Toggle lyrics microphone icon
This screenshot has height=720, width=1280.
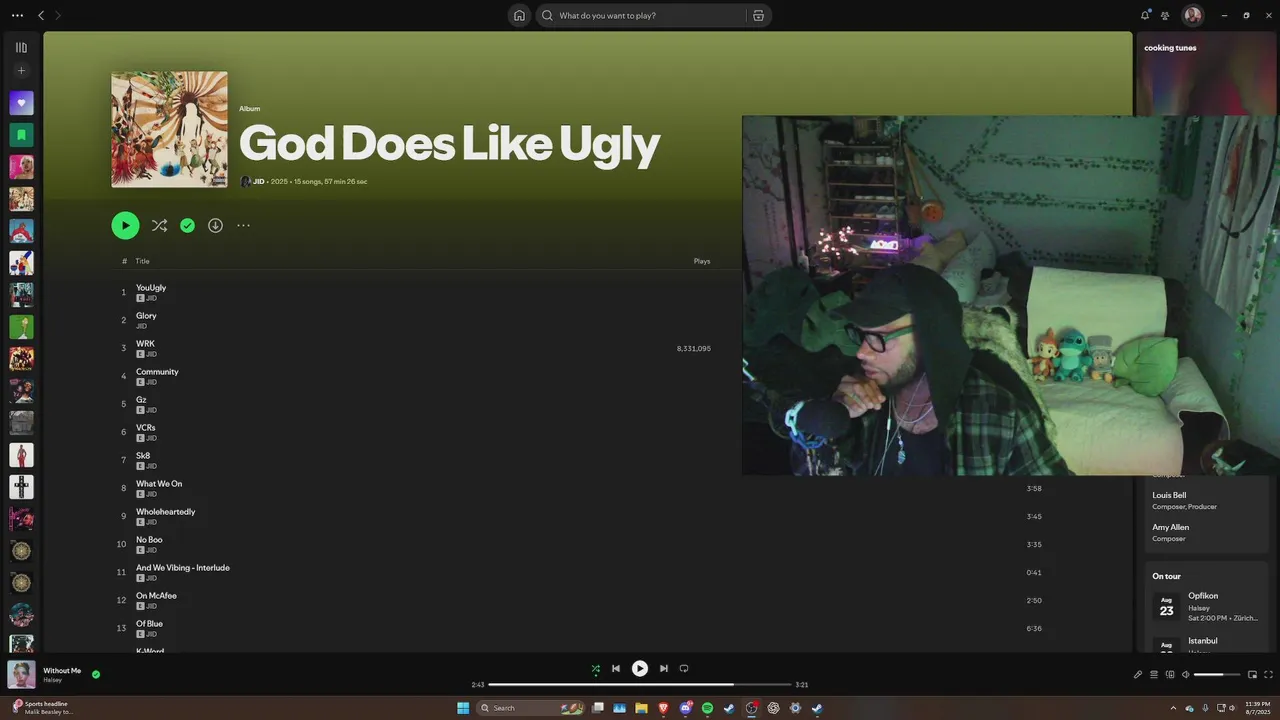(x=1138, y=674)
